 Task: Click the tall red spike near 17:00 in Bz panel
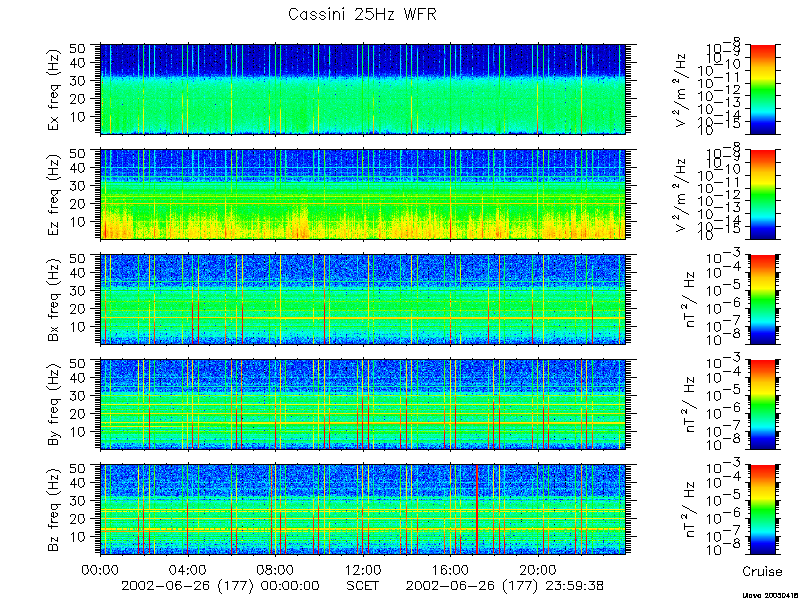point(477,509)
